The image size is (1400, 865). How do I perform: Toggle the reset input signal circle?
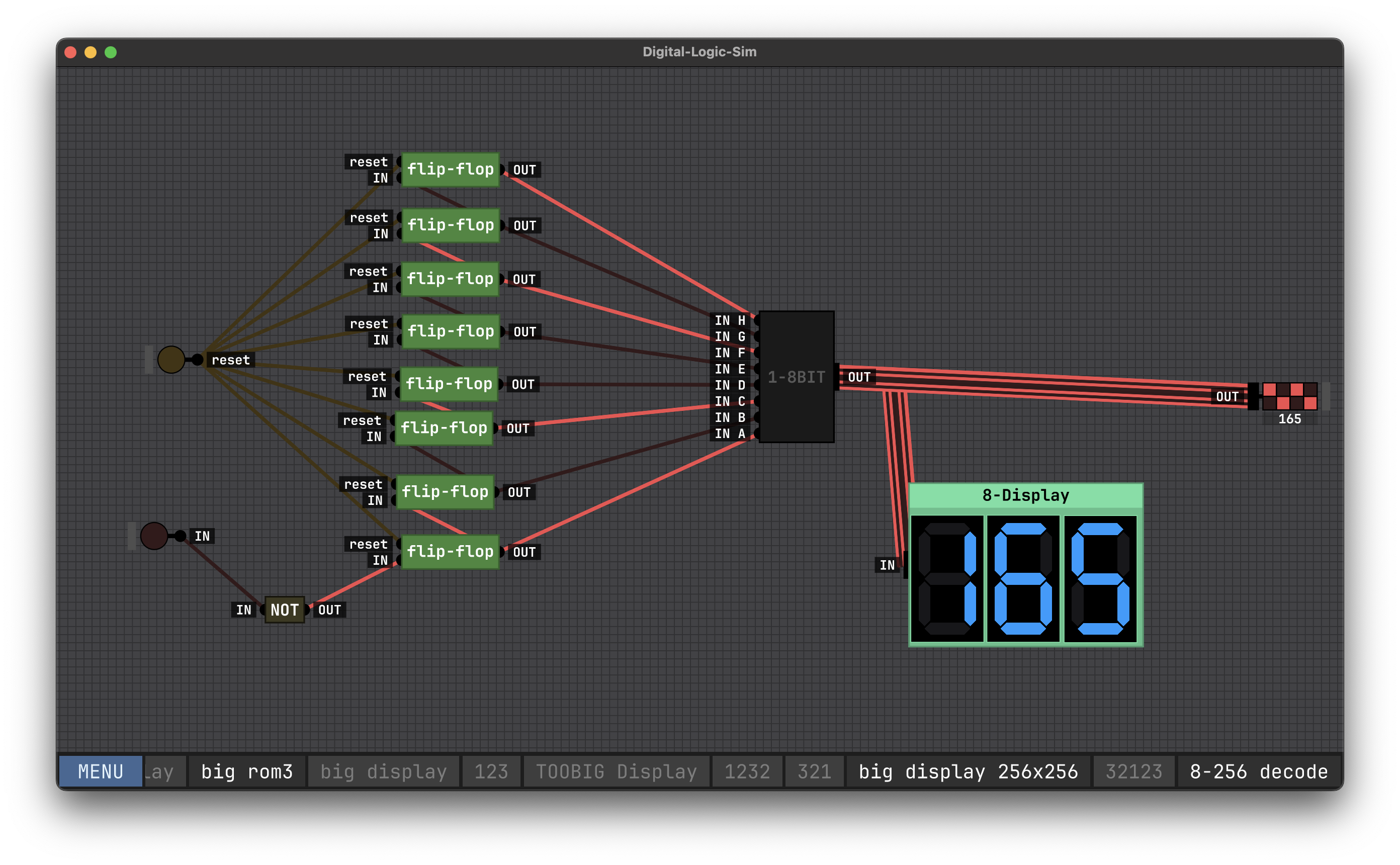pyautogui.click(x=171, y=360)
